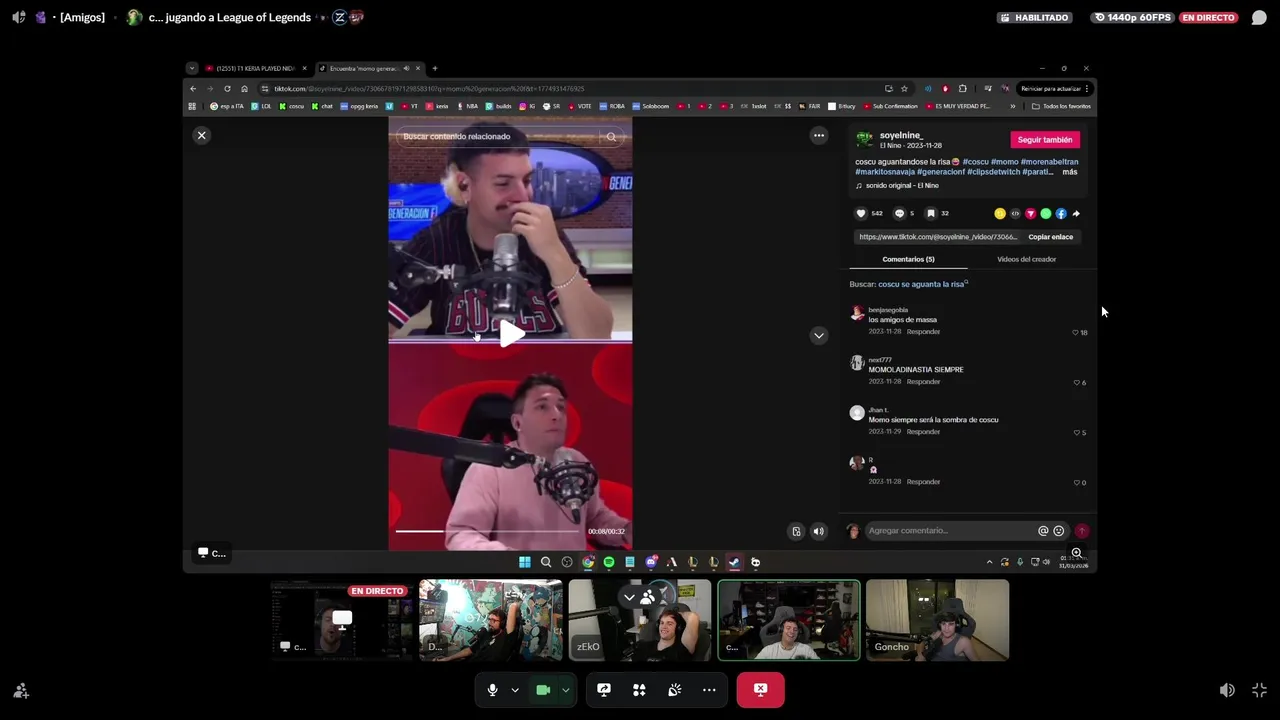The height and width of the screenshot is (720, 1280).
Task: Open microphone options dropdown arrow
Action: [x=515, y=689]
